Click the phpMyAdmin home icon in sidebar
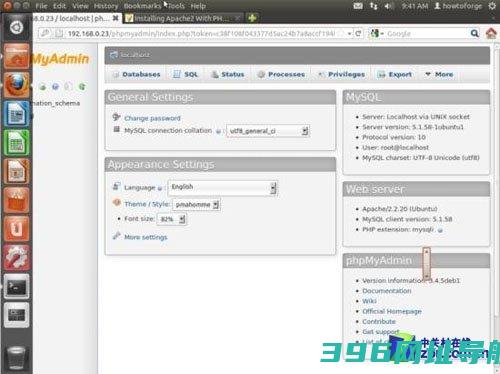This screenshot has width=500, height=374. [x=43, y=87]
